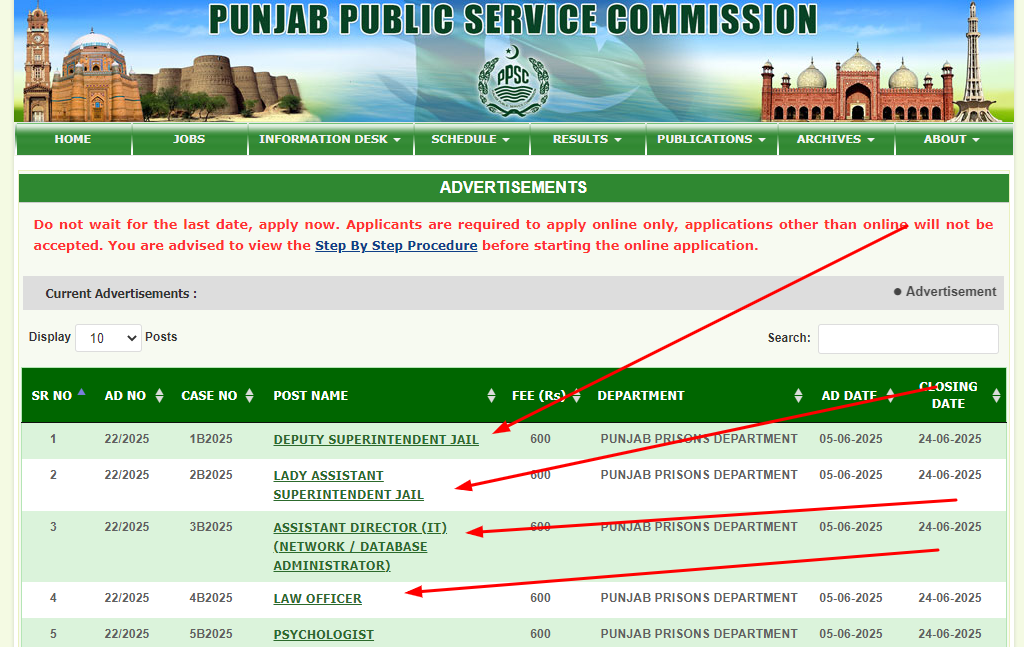Viewport: 1024px width, 647px height.
Task: Open ASSISTANT DIRECTOR (IT) post link
Action: click(x=360, y=546)
